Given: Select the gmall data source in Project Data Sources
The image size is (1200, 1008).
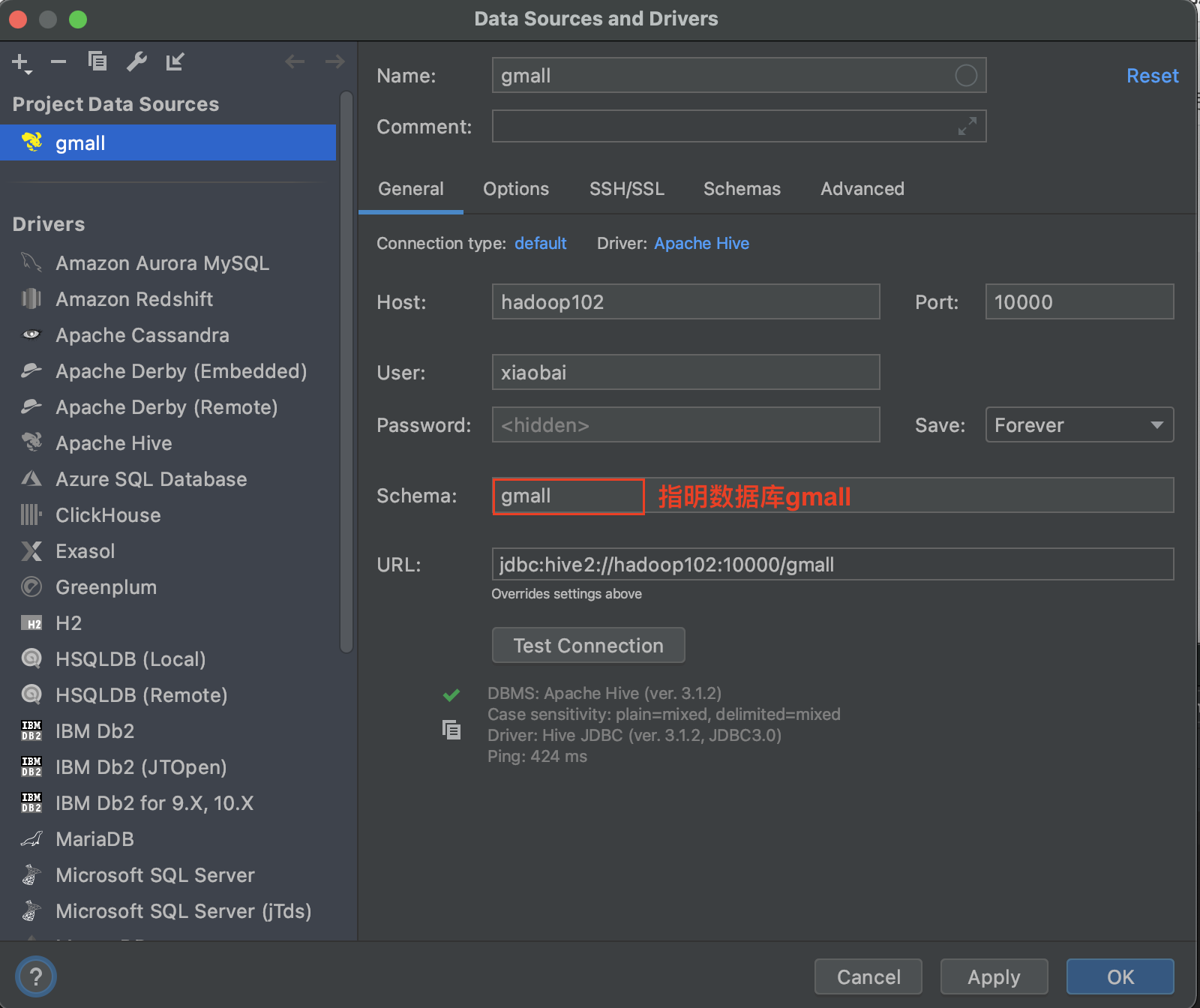Looking at the screenshot, I should click(168, 142).
